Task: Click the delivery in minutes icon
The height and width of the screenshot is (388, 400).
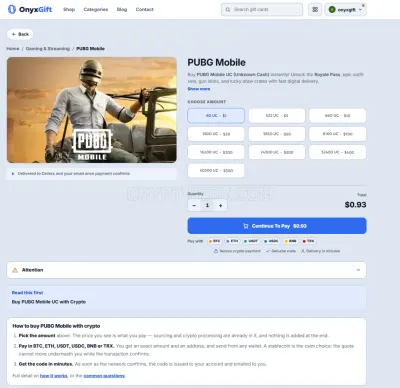Action: [303, 251]
